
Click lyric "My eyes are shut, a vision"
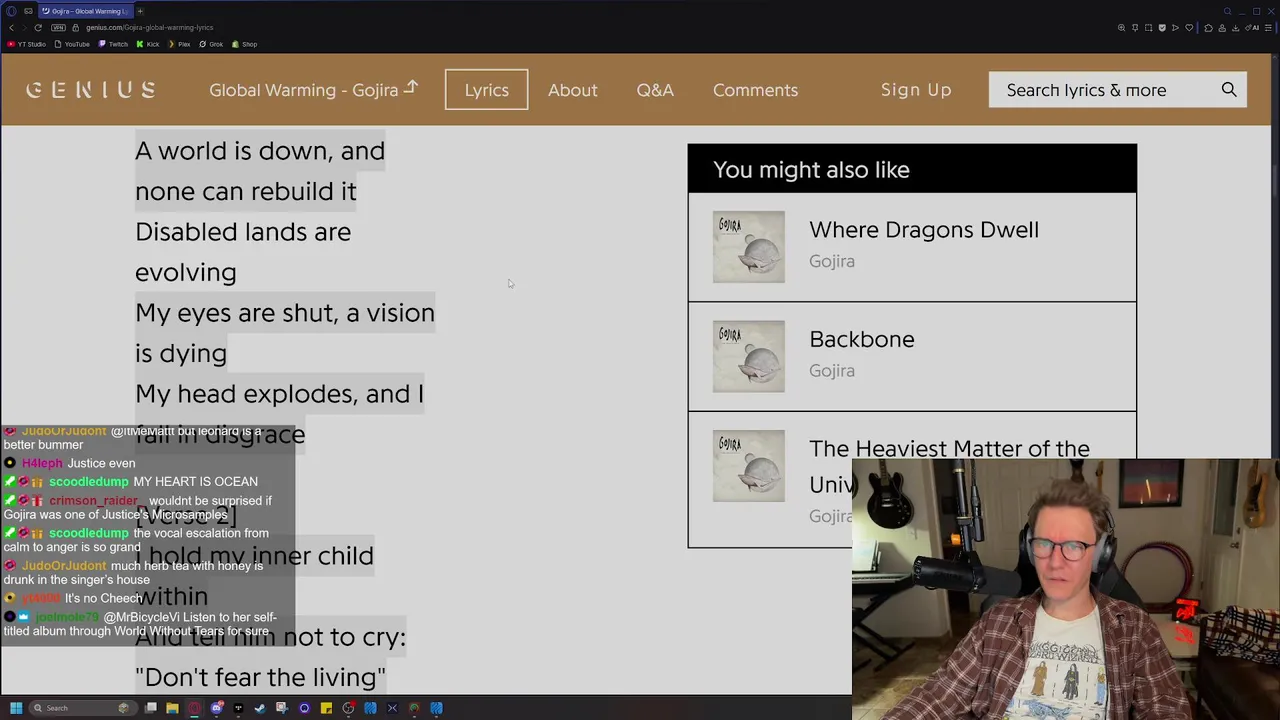click(x=285, y=313)
